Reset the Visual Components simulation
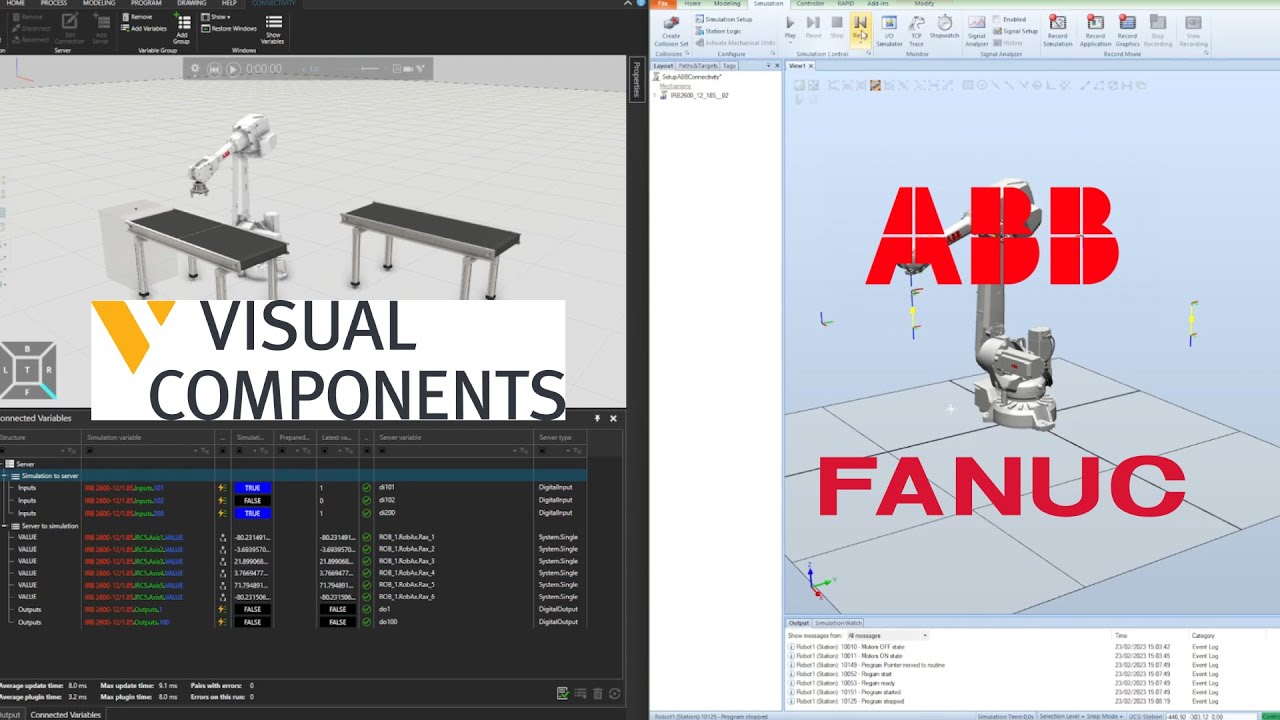This screenshot has width=1280, height=720. [214, 69]
